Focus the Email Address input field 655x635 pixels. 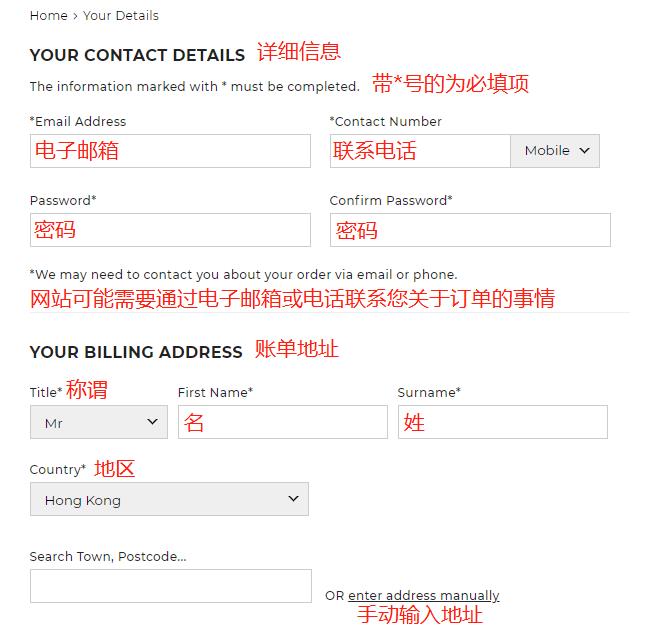coord(170,151)
